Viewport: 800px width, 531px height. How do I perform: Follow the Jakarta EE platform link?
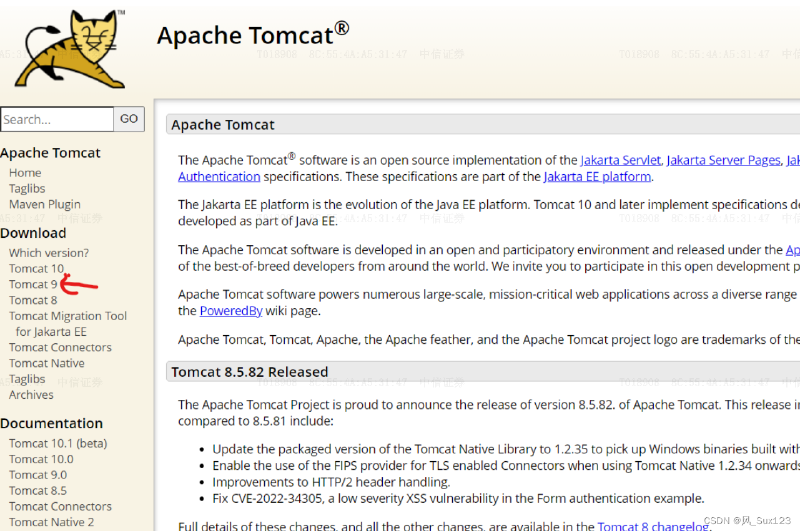[597, 177]
